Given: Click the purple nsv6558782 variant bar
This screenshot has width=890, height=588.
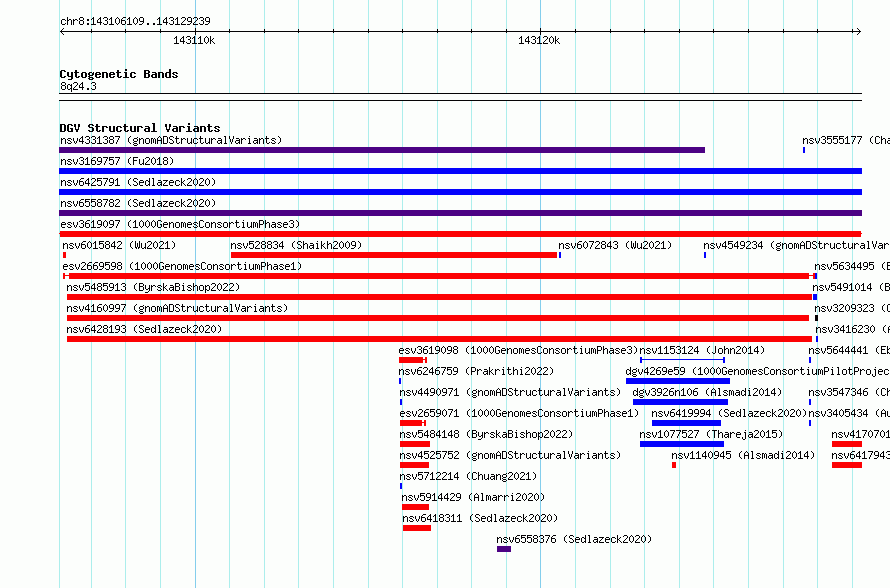Looking at the screenshot, I should pos(460,213).
